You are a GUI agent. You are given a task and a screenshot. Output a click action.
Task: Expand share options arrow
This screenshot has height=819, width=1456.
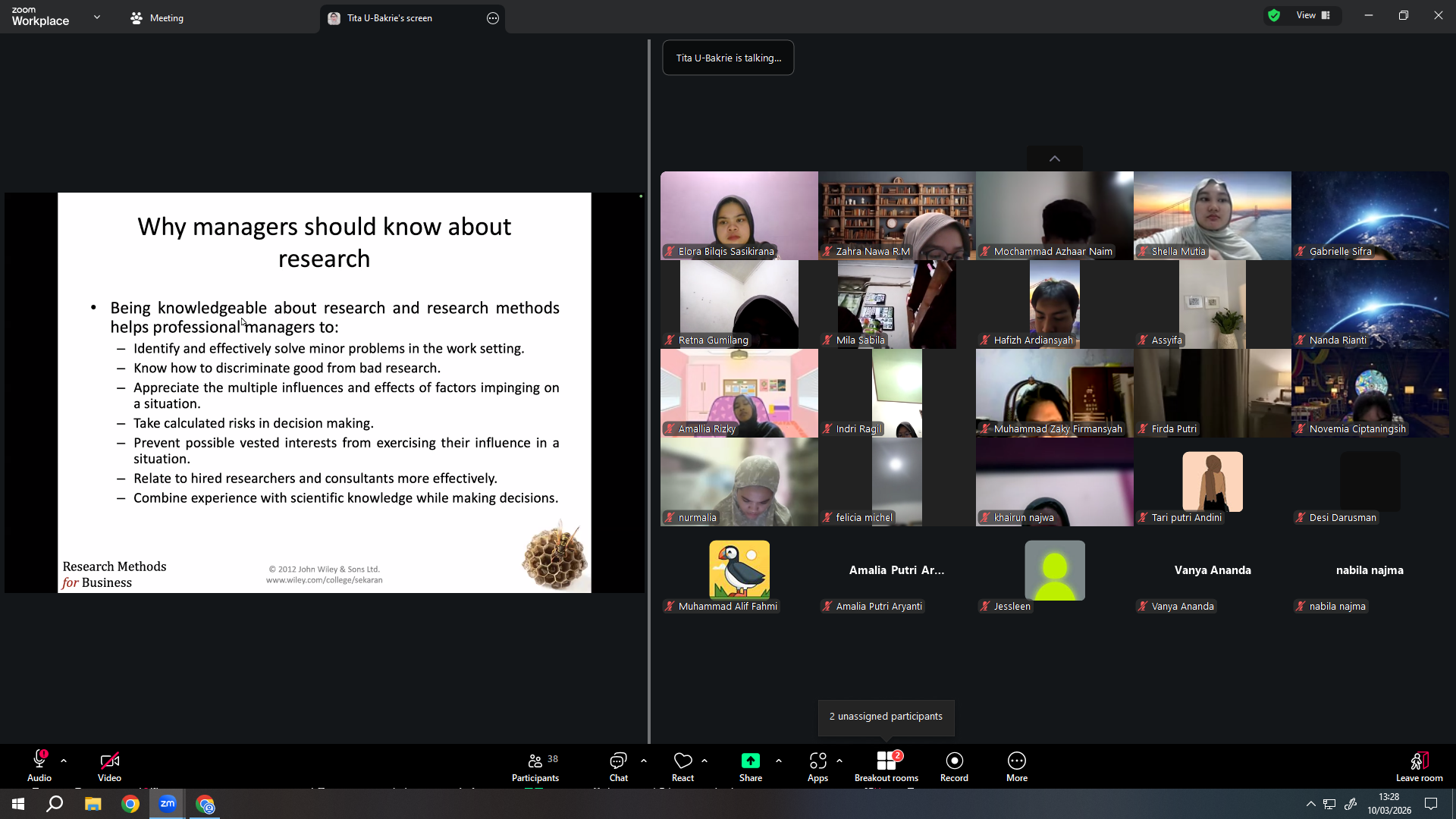(x=779, y=761)
